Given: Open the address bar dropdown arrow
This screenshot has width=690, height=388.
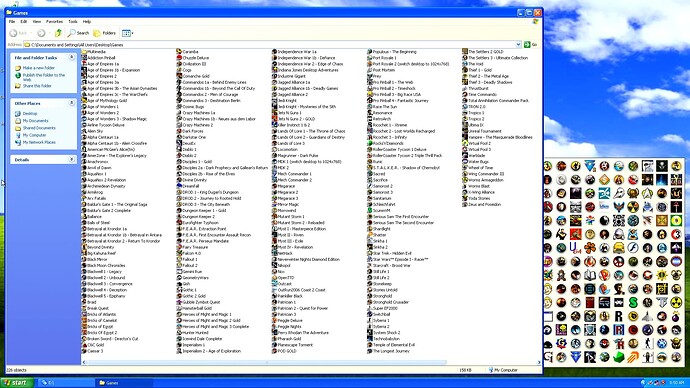Looking at the screenshot, I should (518, 44).
